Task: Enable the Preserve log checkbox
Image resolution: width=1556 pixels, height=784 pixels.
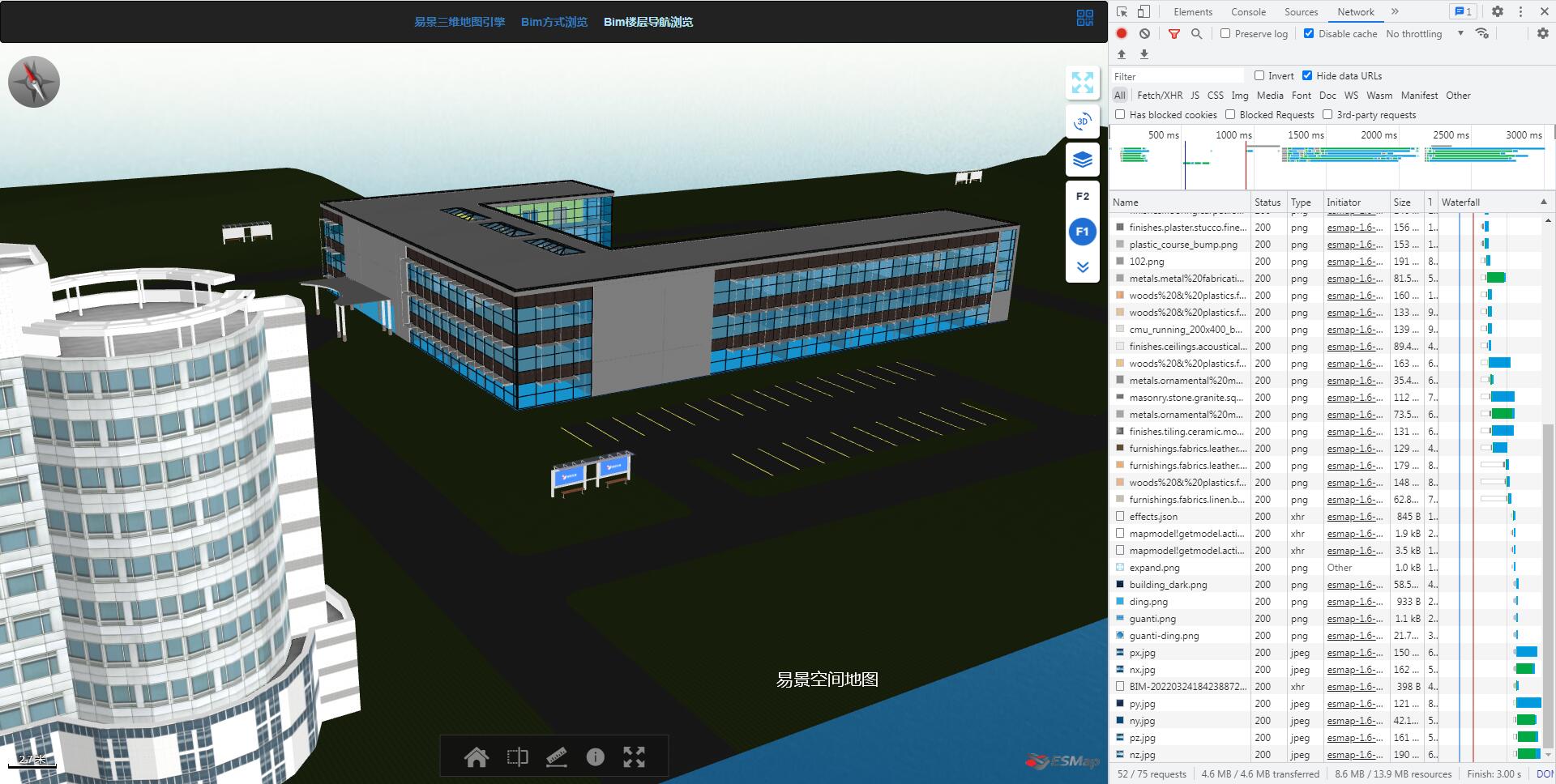Action: point(1225,33)
